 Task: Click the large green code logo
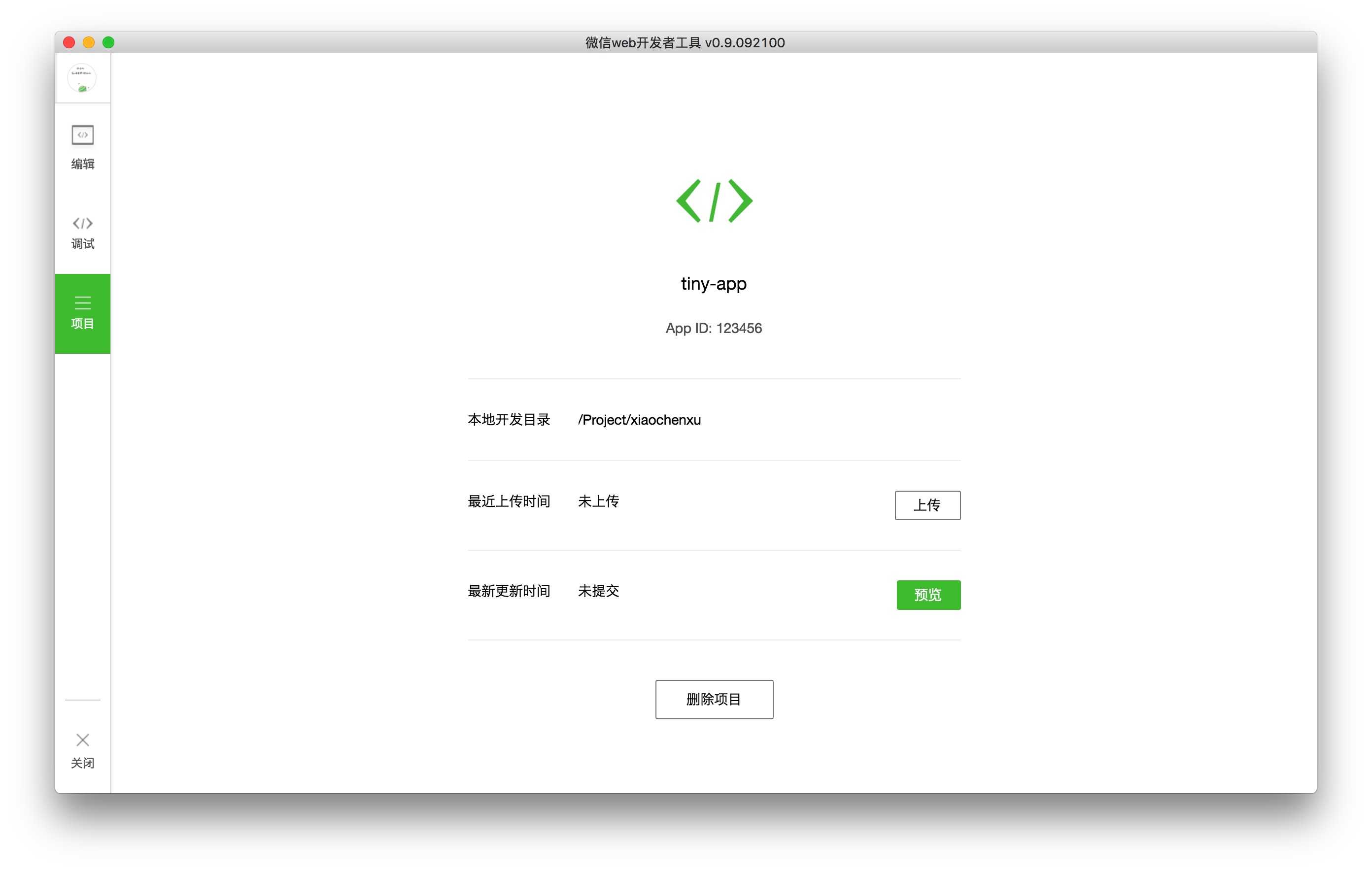click(x=714, y=201)
